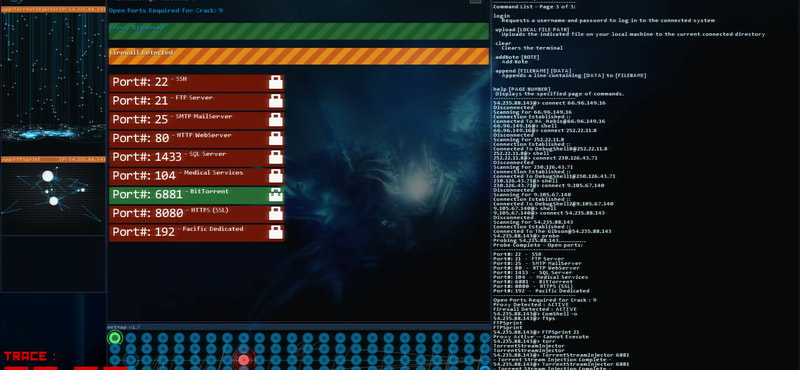Screen dimensions: 800x370
Task: Click 'Proxy Active -- Cannot Execute' terminal line
Action: [x=540, y=337]
